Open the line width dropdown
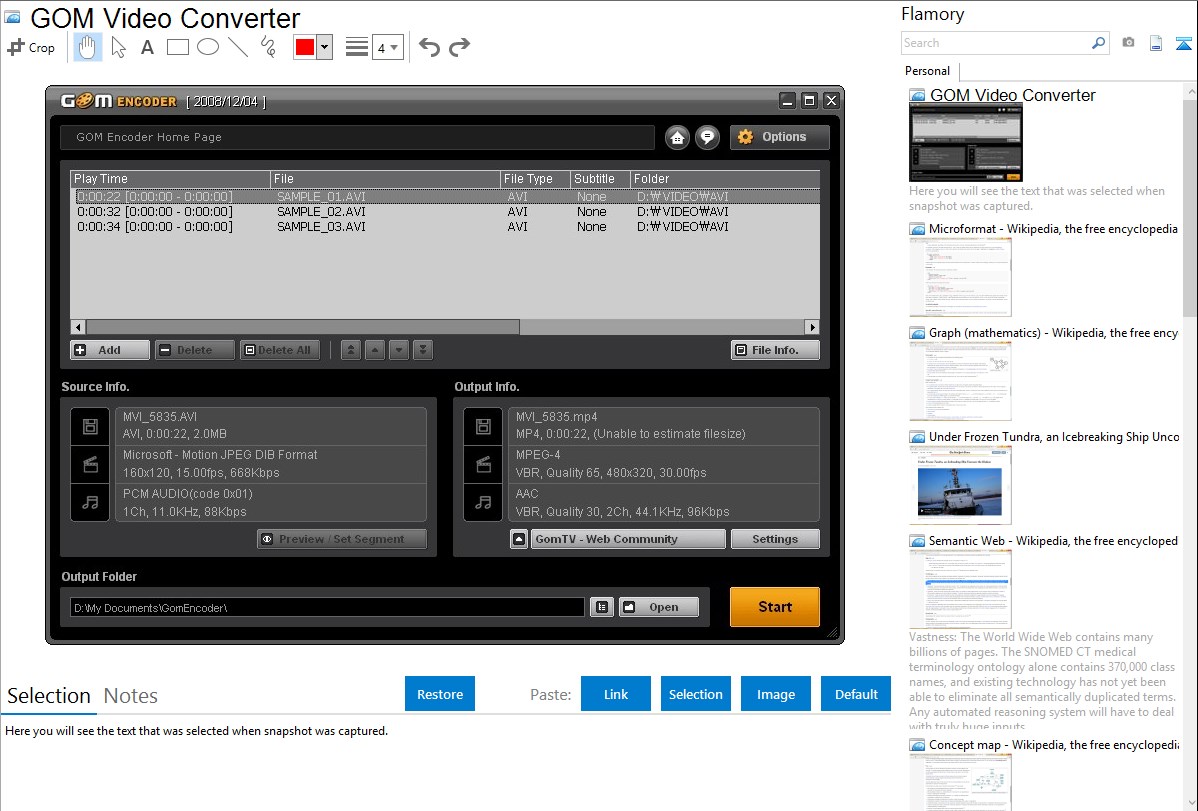This screenshot has height=811, width=1198. [x=387, y=47]
